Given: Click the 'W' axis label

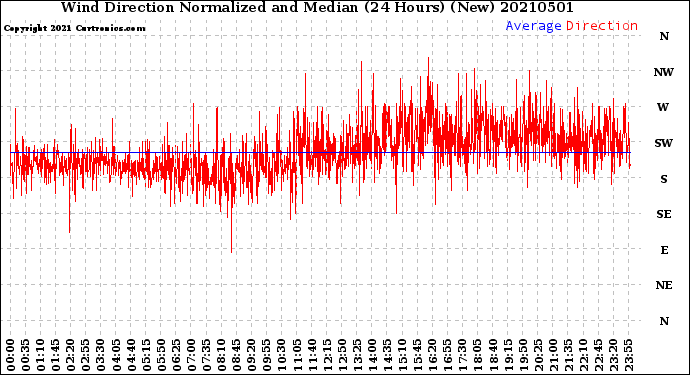Looking at the screenshot, I should [663, 107].
